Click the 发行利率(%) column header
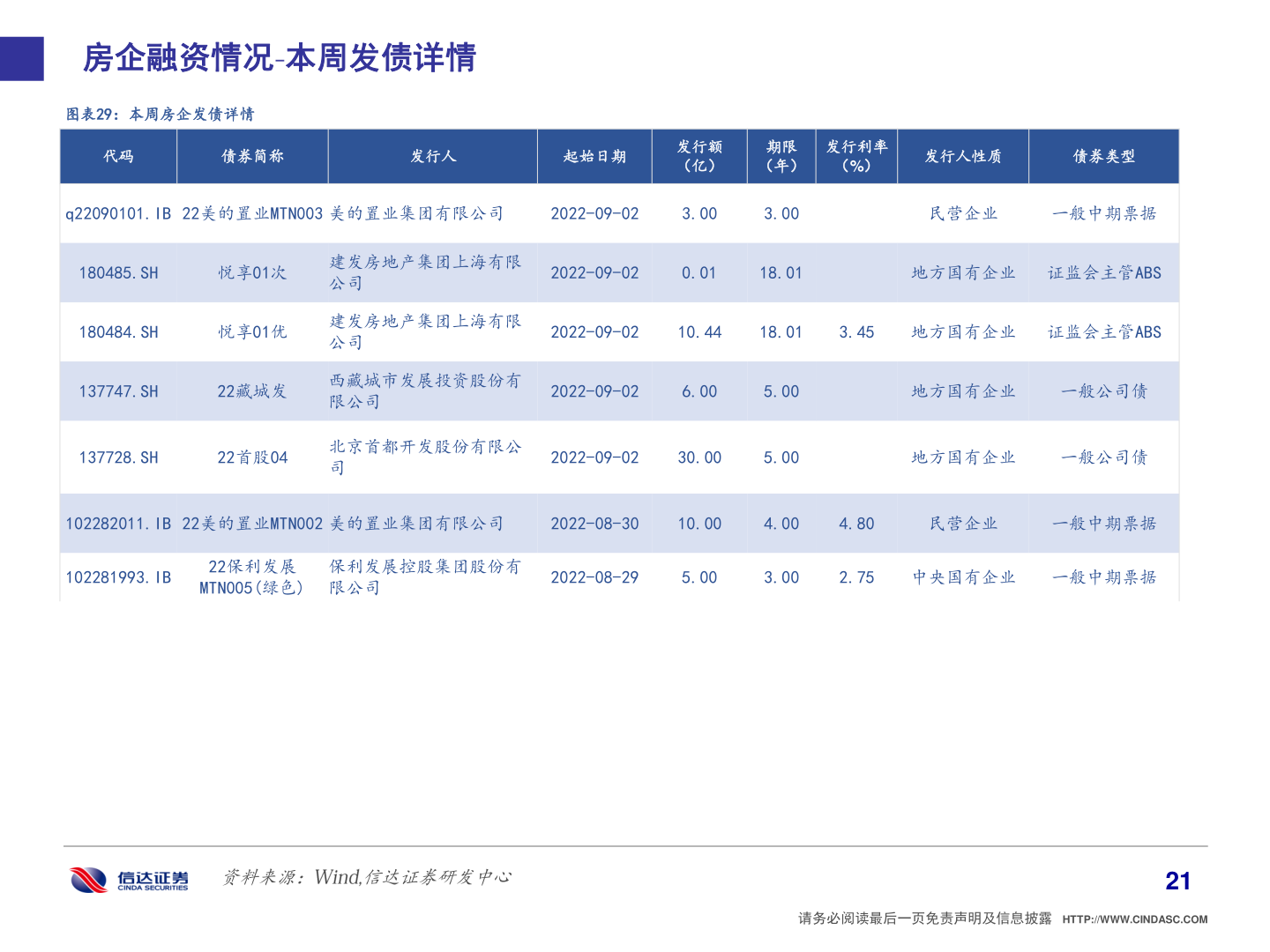This screenshot has height=952, width=1270. [856, 156]
